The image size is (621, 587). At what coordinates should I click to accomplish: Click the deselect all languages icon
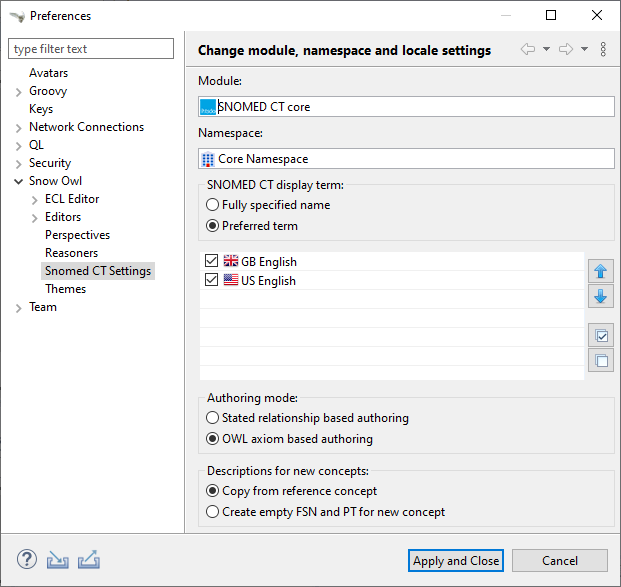click(x=601, y=361)
